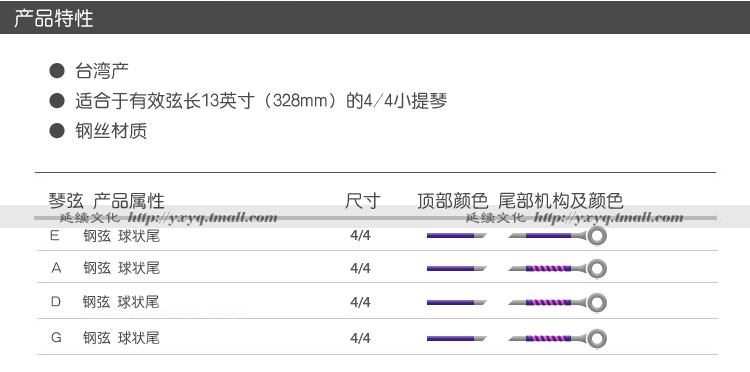Screen dimensions: 750x372
Task: Click the G string purple top color graphic
Action: tap(457, 339)
